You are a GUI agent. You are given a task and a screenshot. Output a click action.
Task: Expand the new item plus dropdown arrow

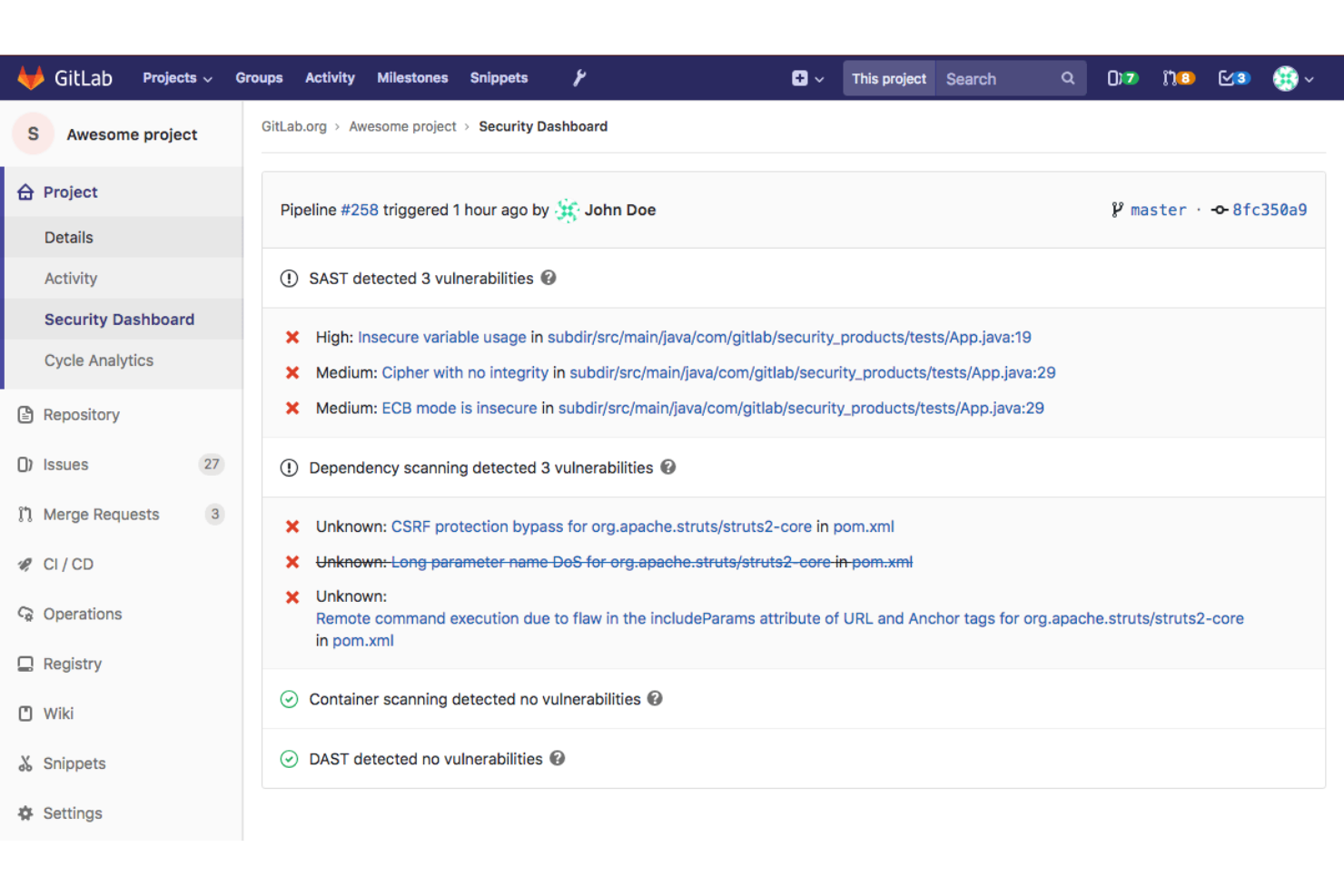coord(819,79)
